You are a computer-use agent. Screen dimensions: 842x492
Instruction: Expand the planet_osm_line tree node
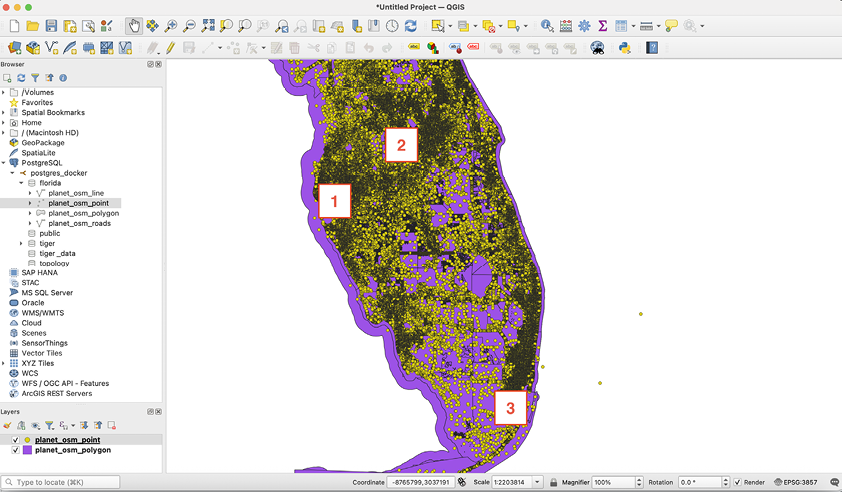pyautogui.click(x=30, y=193)
